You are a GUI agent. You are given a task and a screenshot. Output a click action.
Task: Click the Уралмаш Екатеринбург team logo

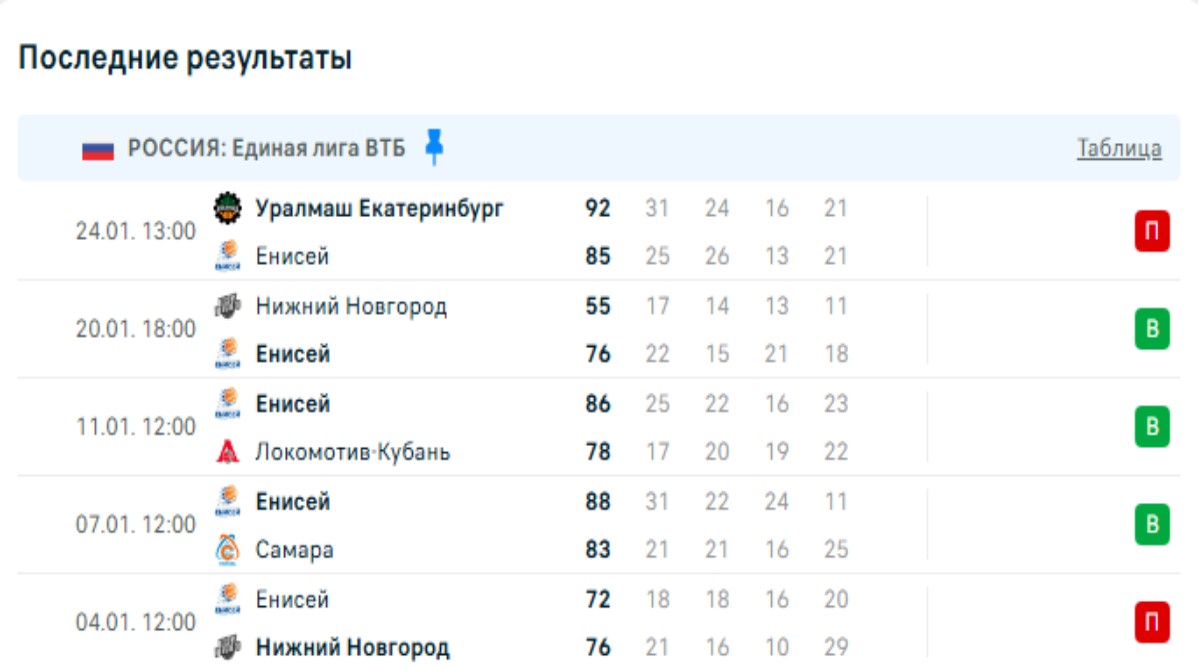pyautogui.click(x=228, y=209)
